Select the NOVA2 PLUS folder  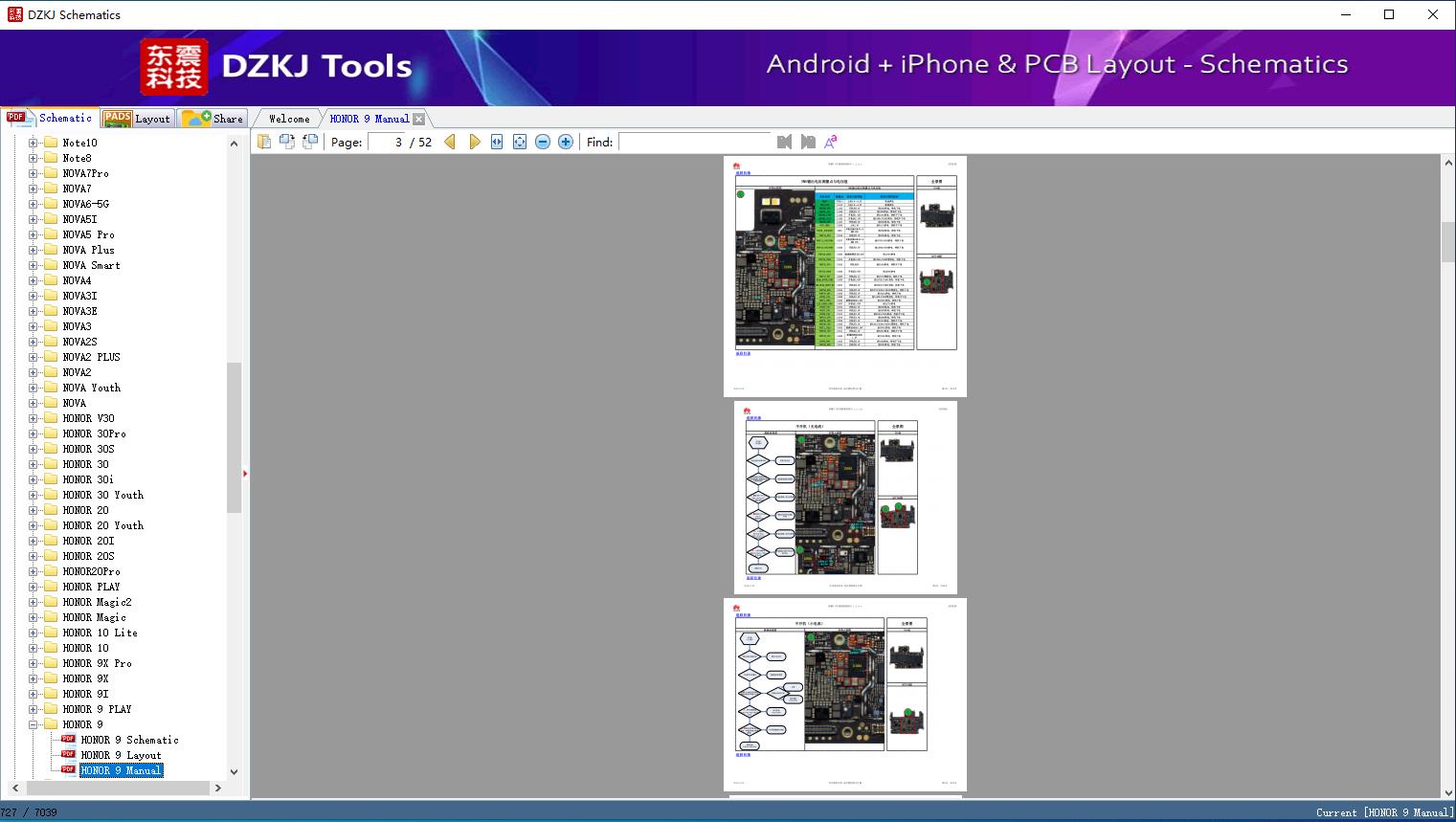pos(91,357)
